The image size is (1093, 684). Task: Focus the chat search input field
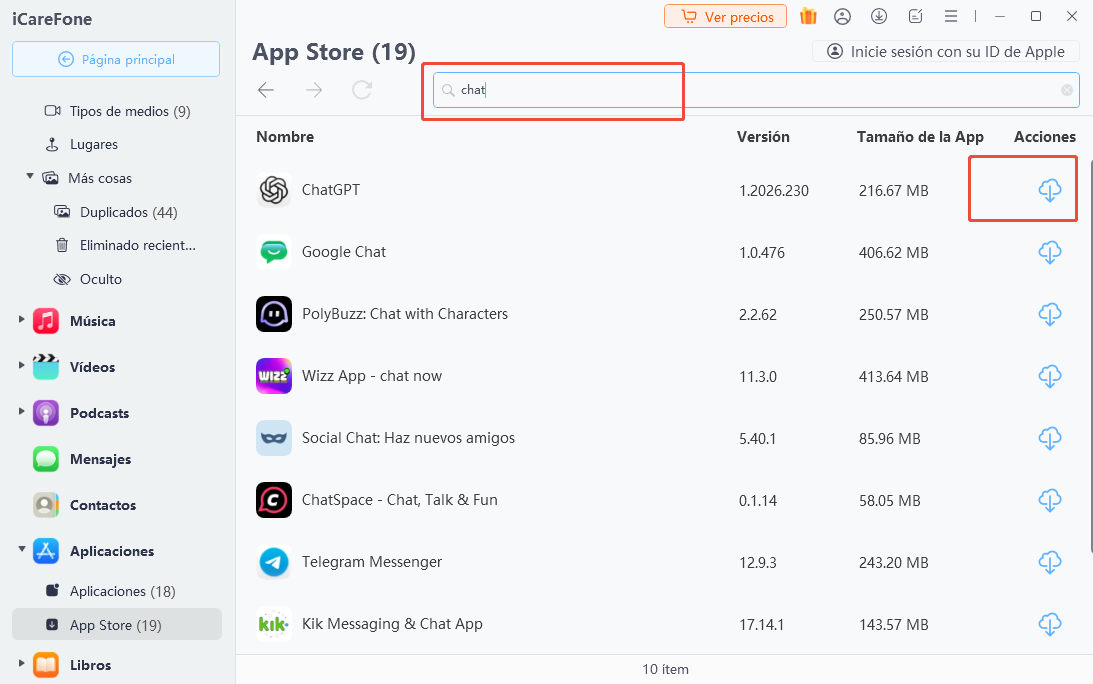tap(756, 90)
